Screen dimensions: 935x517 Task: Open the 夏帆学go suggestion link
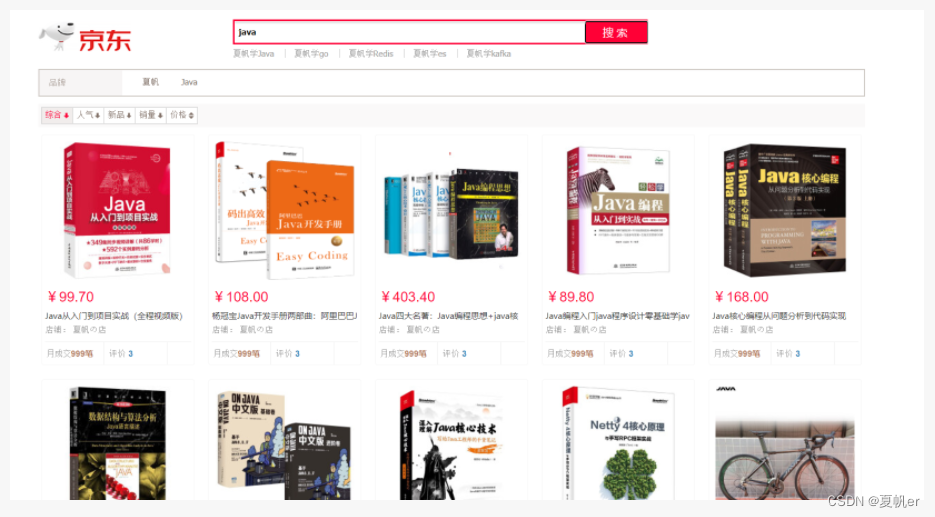[x=311, y=54]
